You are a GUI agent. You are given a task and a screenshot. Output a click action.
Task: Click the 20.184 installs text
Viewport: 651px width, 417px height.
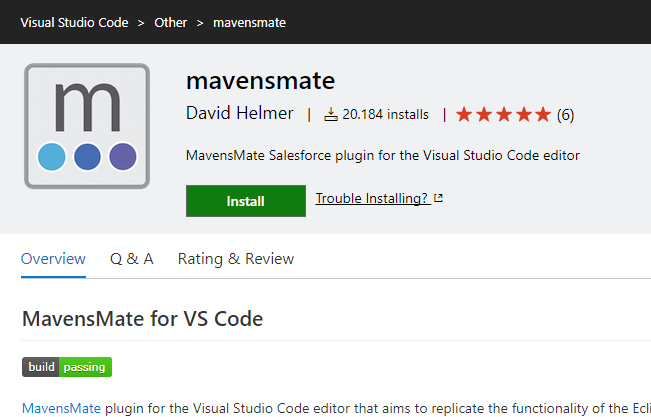pos(385,114)
